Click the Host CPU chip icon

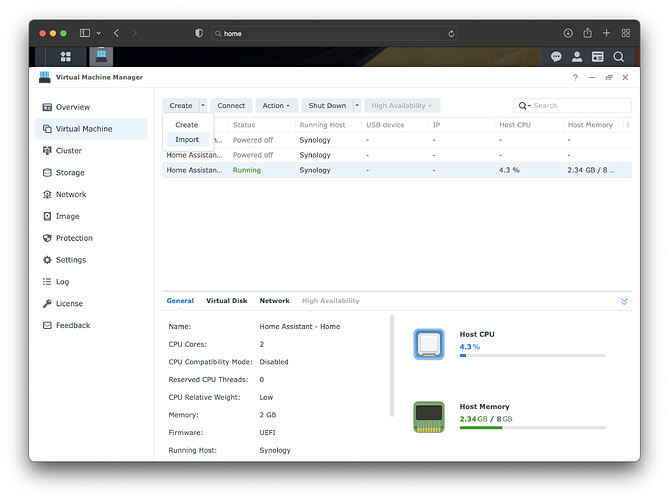click(429, 344)
